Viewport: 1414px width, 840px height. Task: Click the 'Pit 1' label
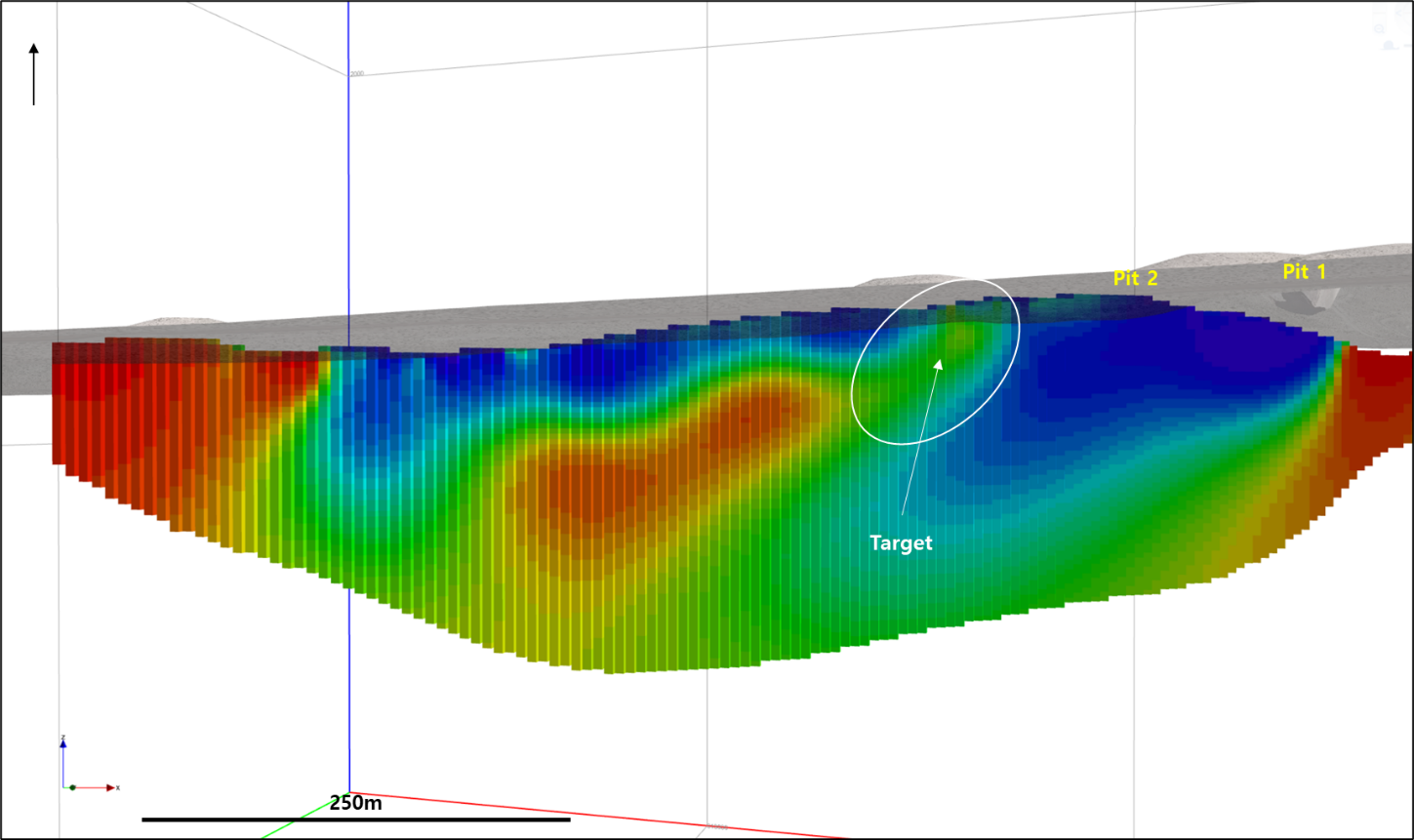(1304, 272)
